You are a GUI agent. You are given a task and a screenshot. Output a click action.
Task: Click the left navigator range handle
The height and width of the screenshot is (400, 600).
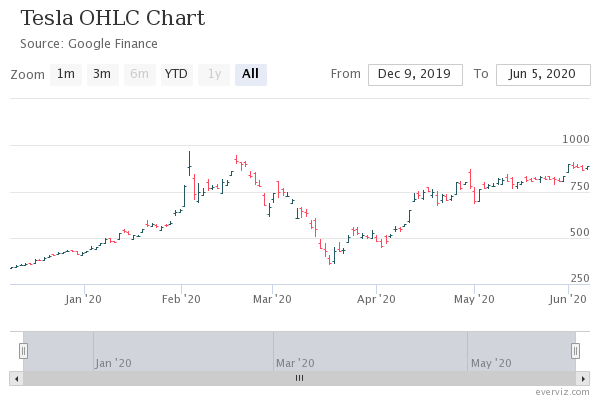click(x=23, y=351)
